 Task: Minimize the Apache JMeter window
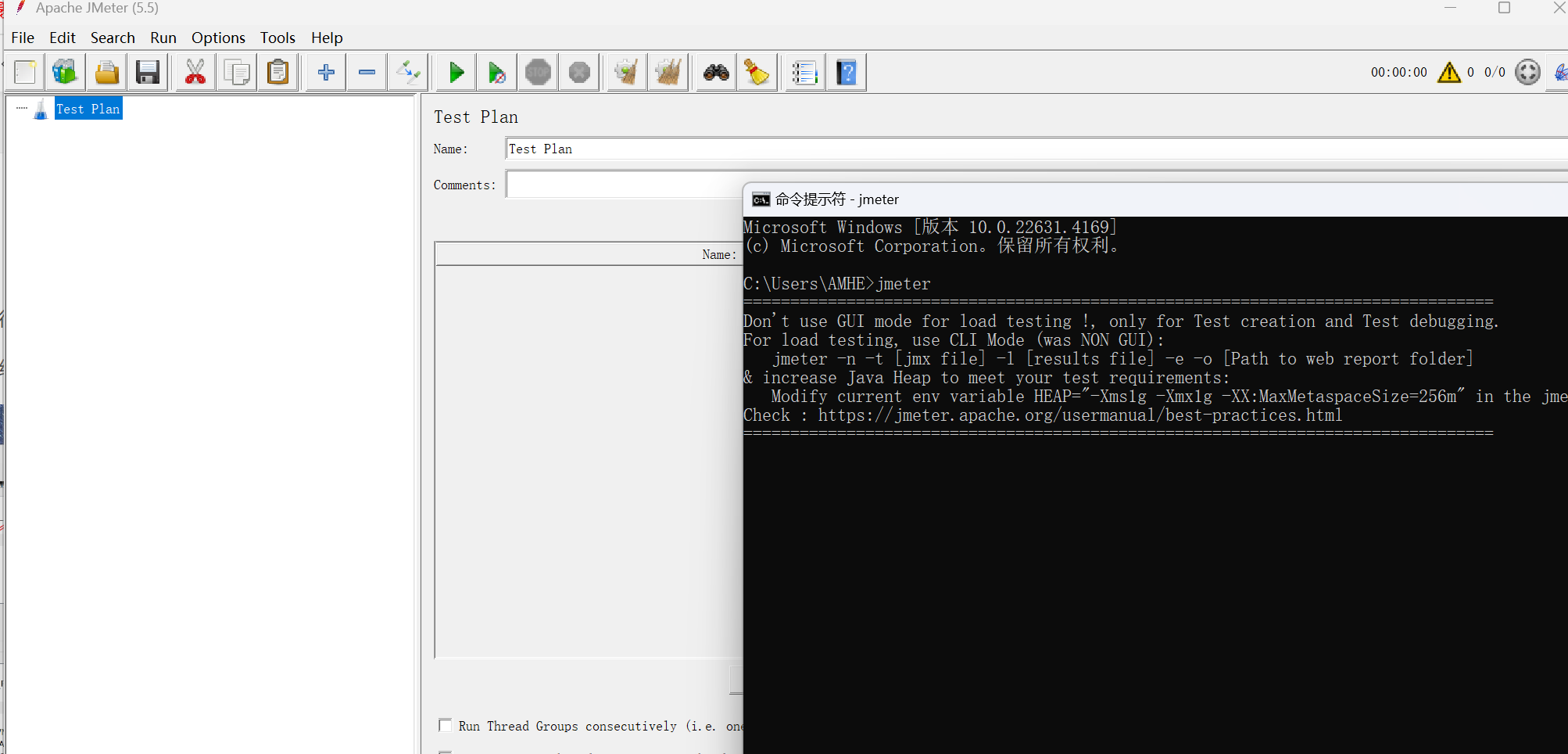(x=1450, y=8)
